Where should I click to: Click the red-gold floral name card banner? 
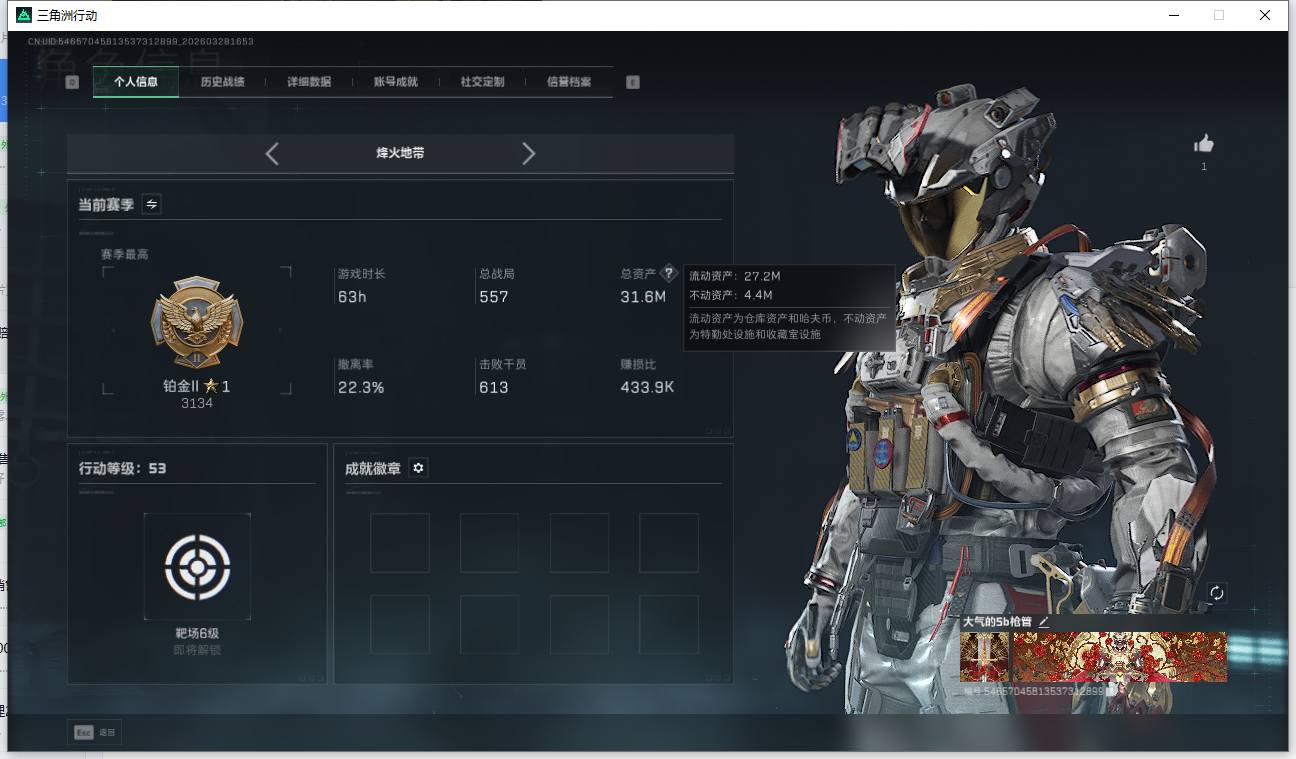[1120, 657]
